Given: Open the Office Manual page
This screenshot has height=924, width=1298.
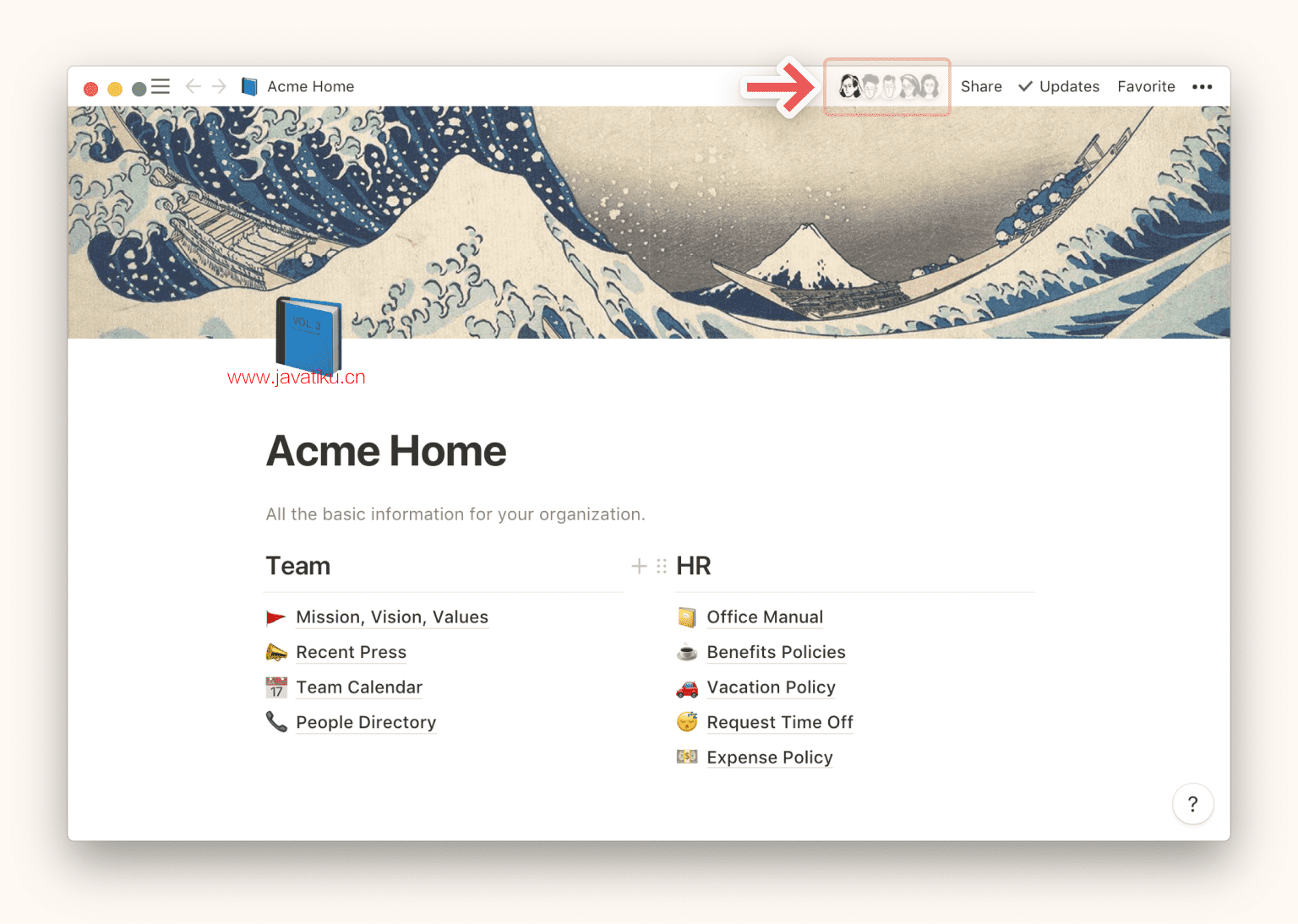Looking at the screenshot, I should 765,617.
